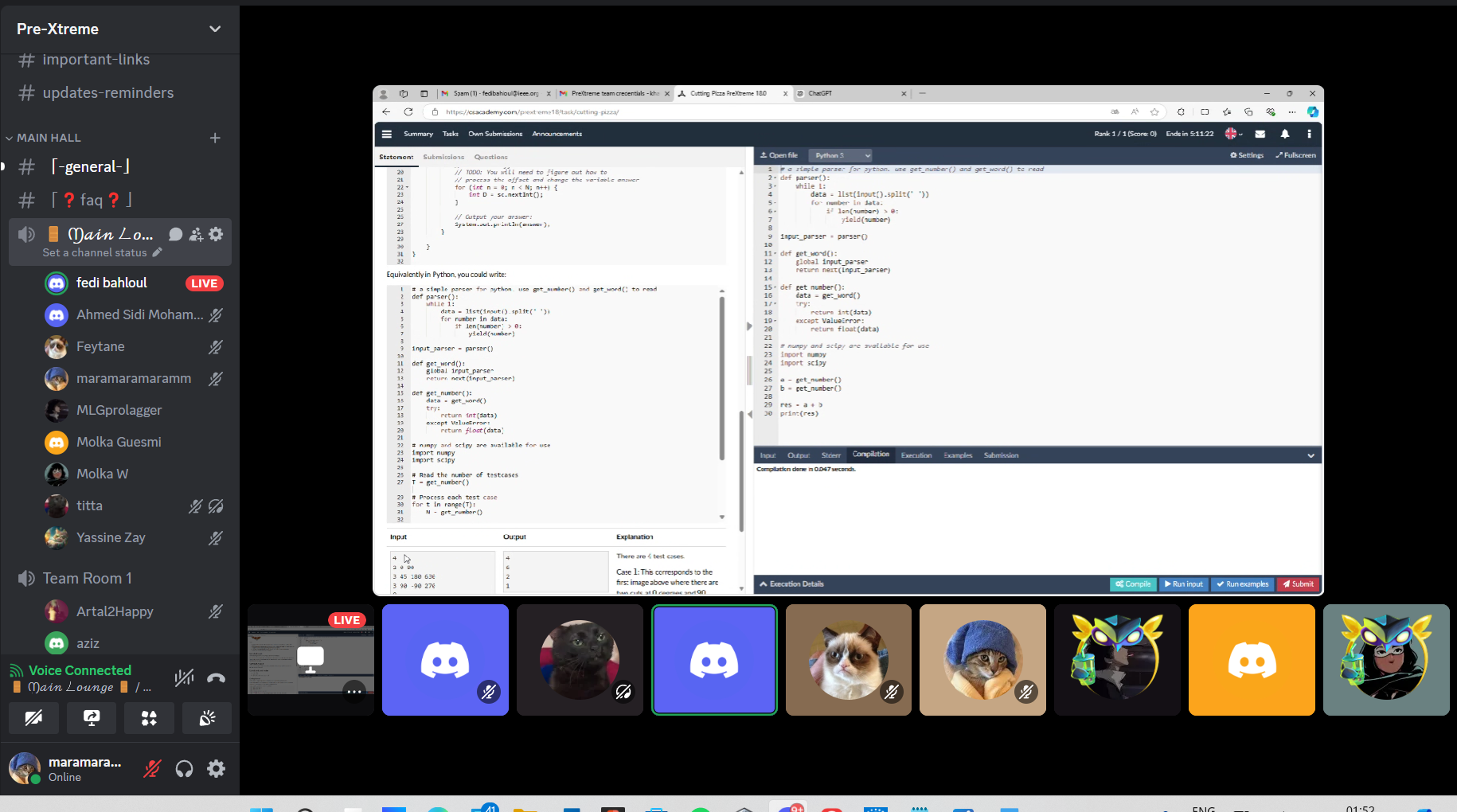Join Team Room 1 voice channel
This screenshot has width=1457, height=812.
87,578
